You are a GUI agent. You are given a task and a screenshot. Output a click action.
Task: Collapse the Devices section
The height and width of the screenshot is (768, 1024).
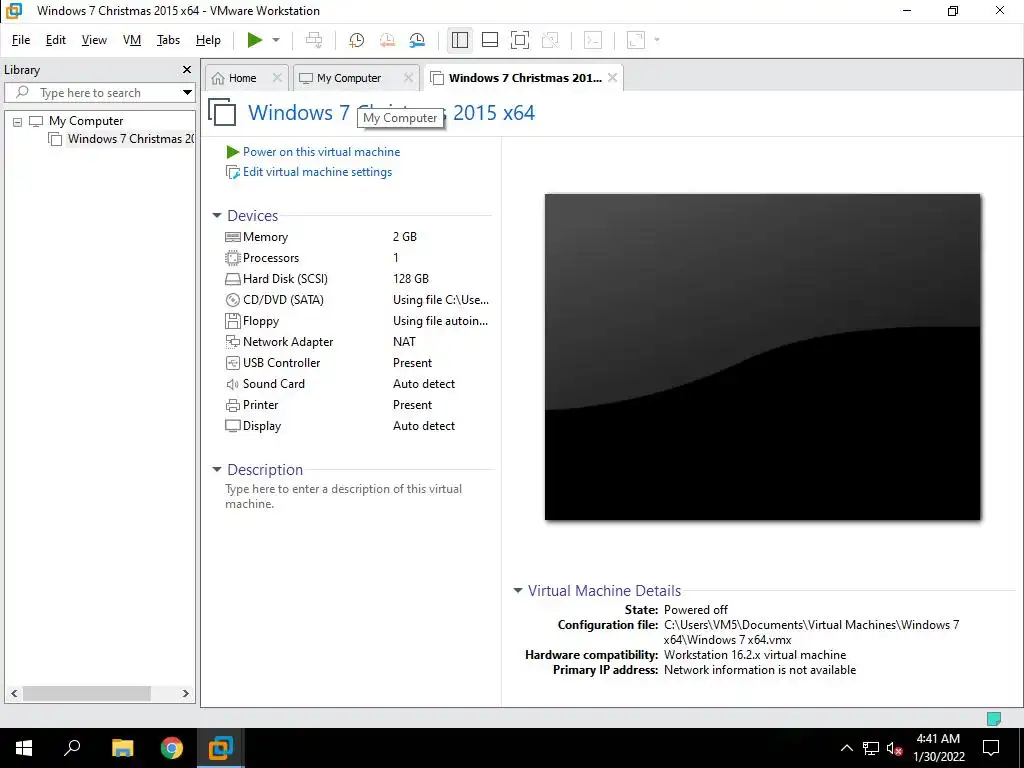[217, 216]
